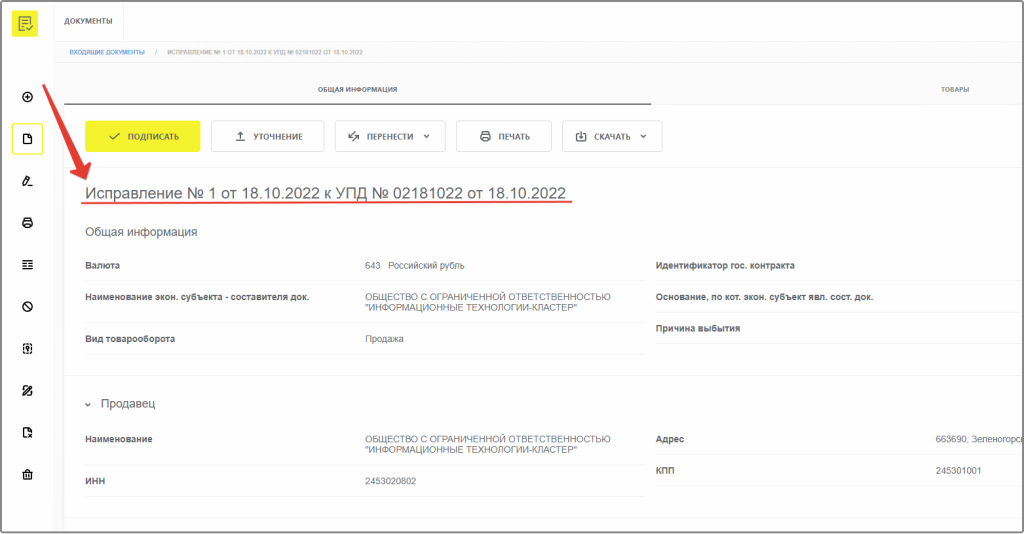This screenshot has height=534, width=1024.
Task: Click the ИНН field label
Action: pyautogui.click(x=95, y=481)
